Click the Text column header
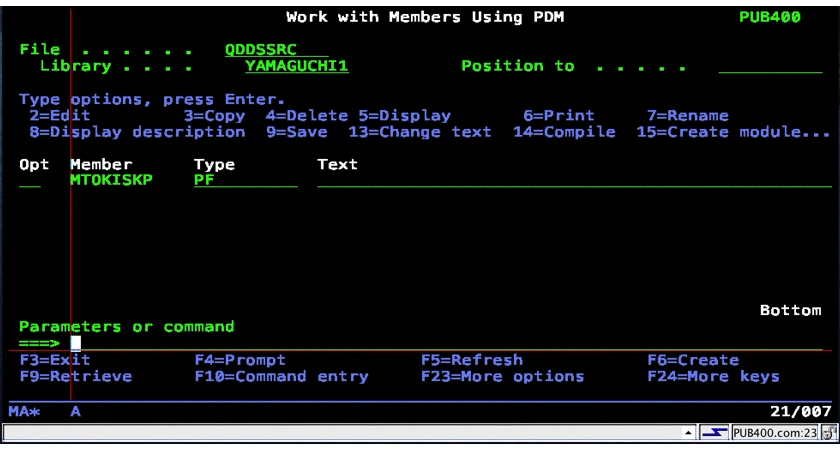 pyautogui.click(x=338, y=164)
